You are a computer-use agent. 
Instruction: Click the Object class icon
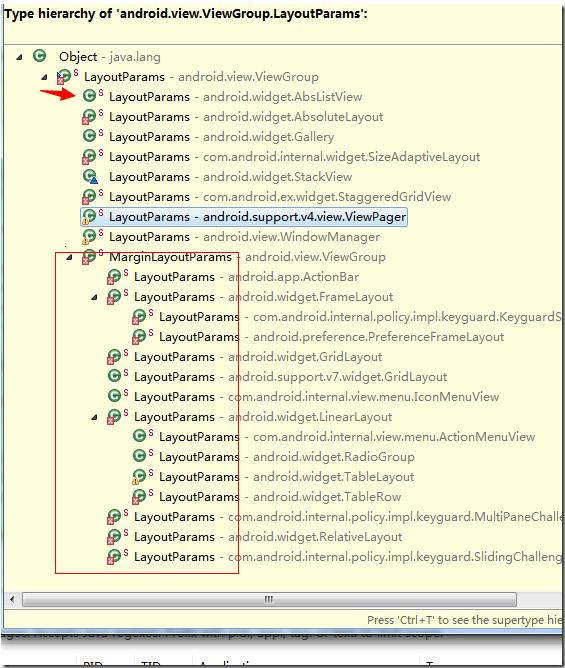tap(40, 56)
